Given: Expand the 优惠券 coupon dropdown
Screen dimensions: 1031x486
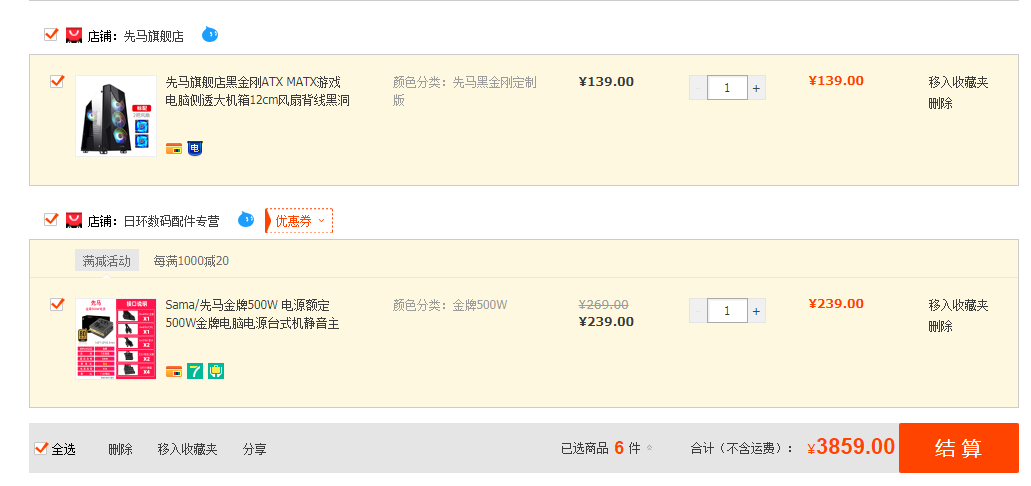Looking at the screenshot, I should point(299,221).
